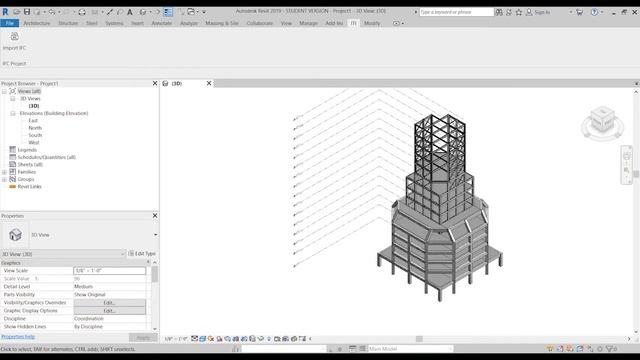
Task: Select the Text tool letter A icon
Action: (130, 12)
